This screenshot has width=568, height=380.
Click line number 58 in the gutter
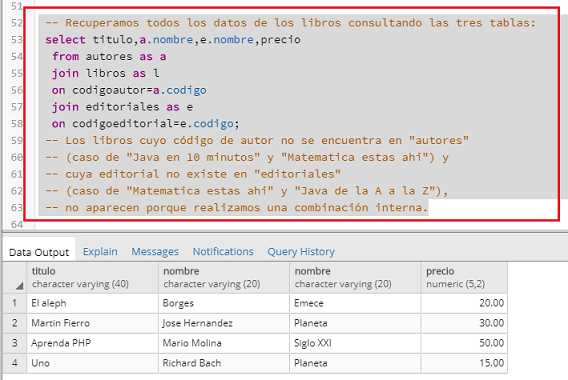coord(16,124)
